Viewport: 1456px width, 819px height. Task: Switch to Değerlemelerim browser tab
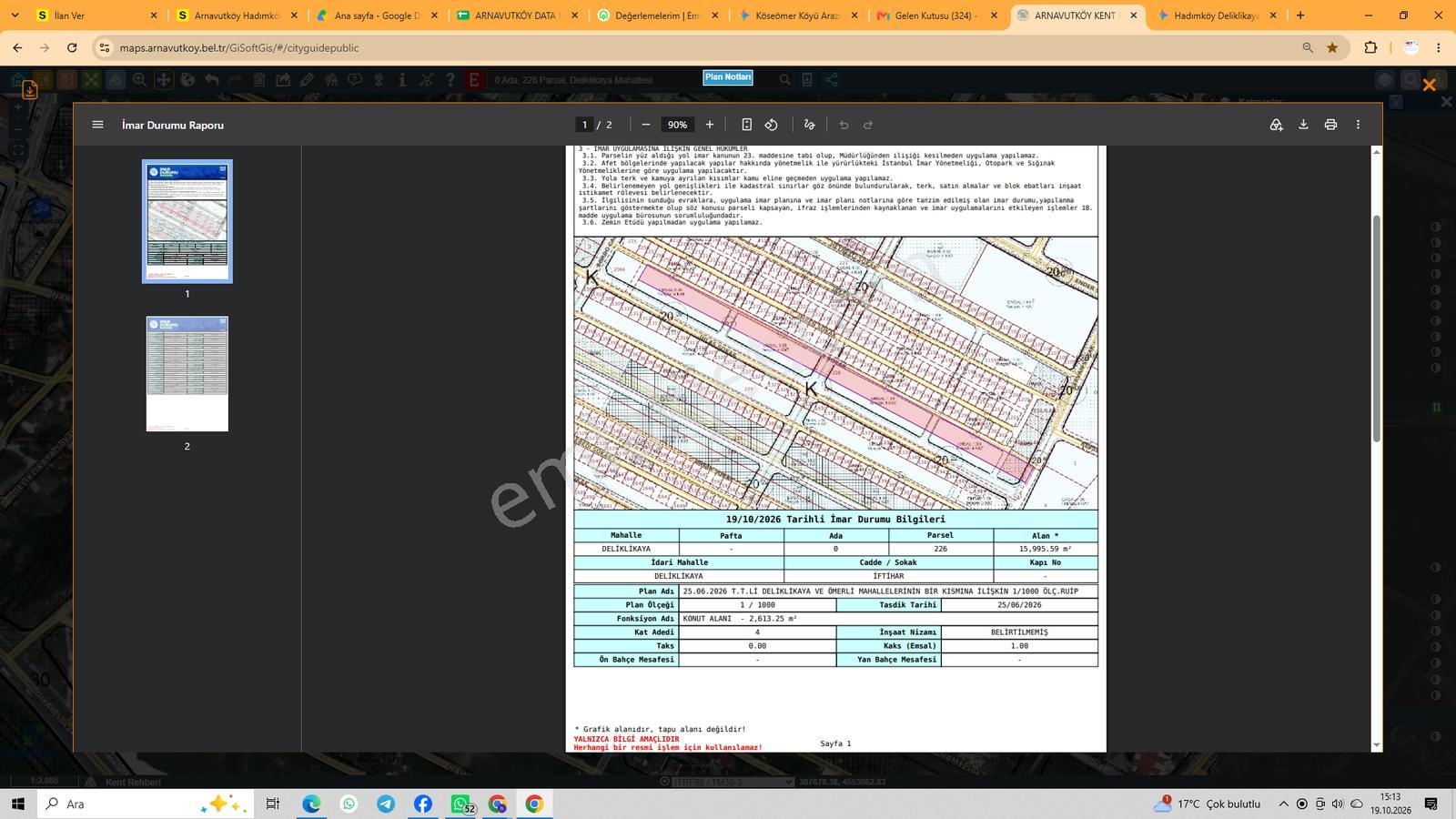[658, 15]
